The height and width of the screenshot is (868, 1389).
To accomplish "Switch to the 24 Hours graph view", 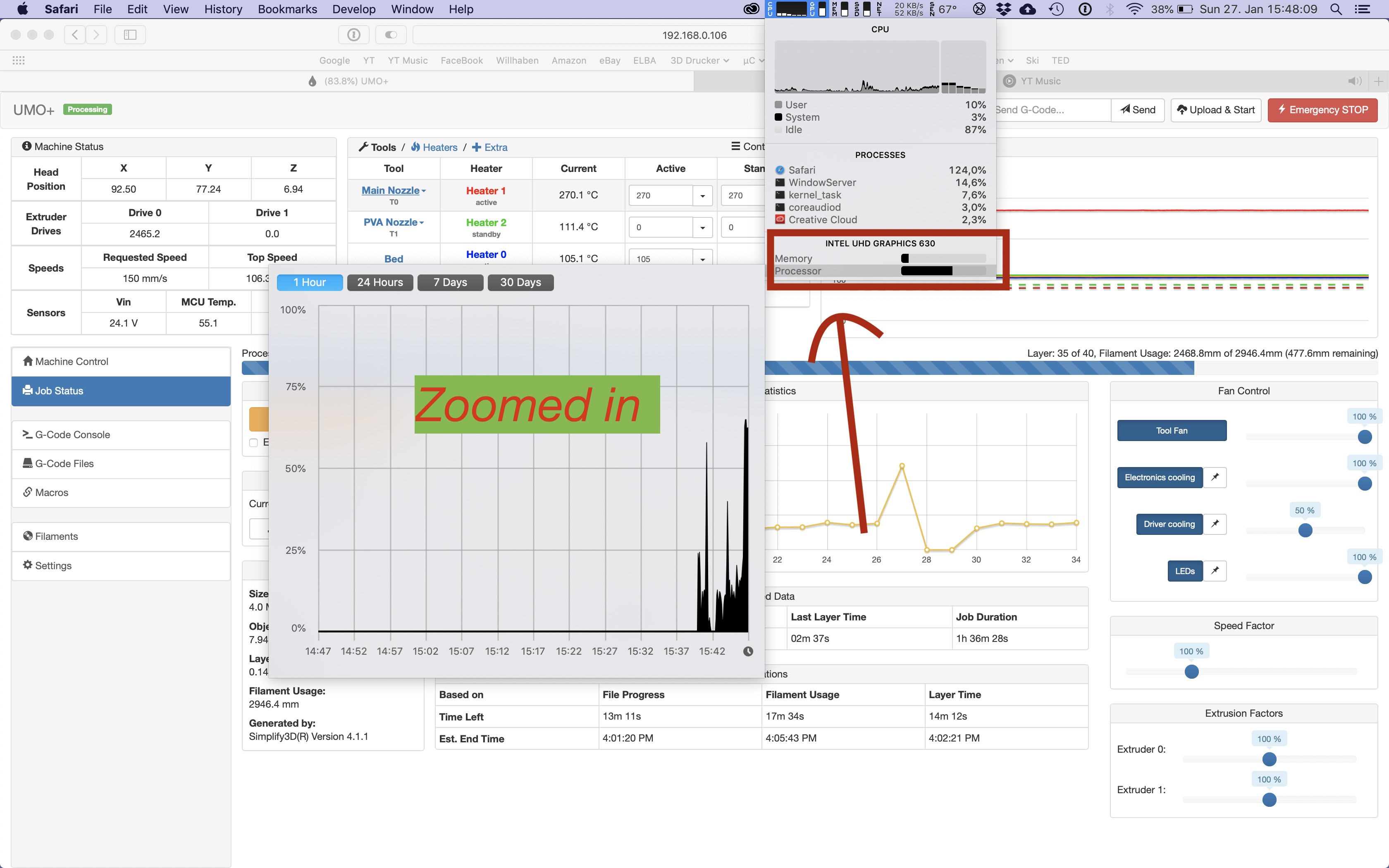I will point(380,282).
